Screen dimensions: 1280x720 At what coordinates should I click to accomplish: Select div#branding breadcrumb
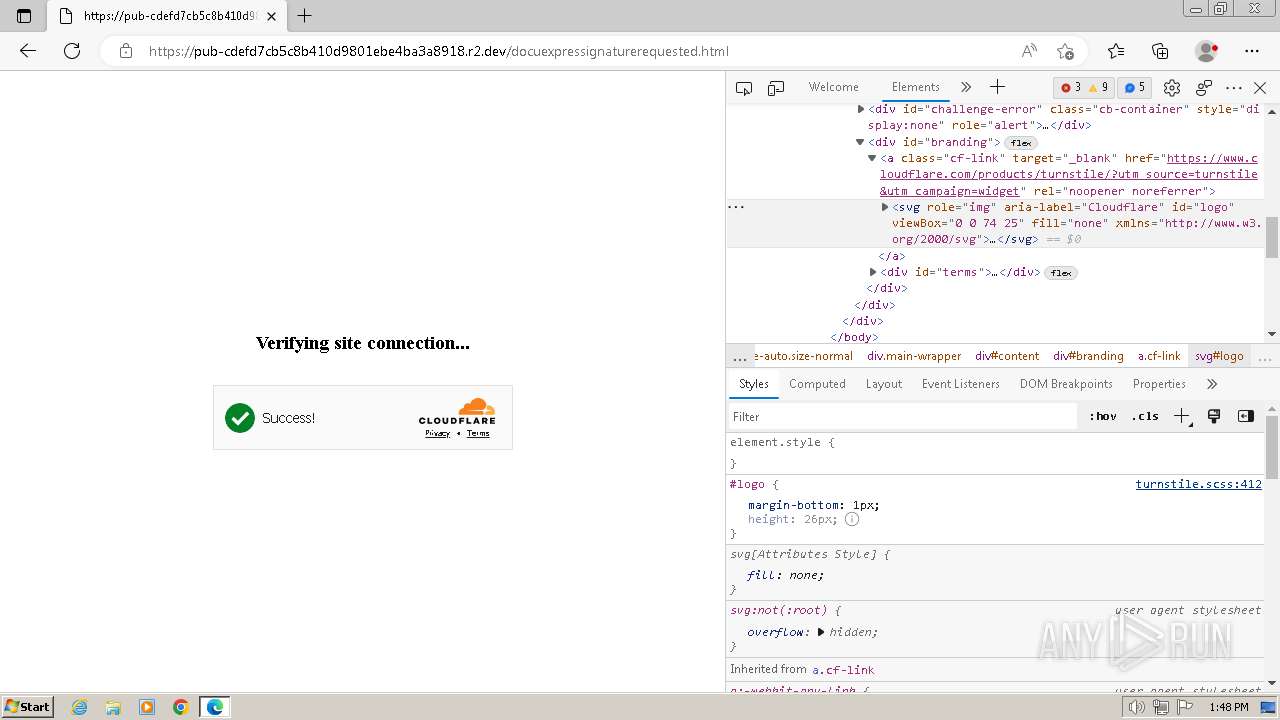pyautogui.click(x=1089, y=356)
